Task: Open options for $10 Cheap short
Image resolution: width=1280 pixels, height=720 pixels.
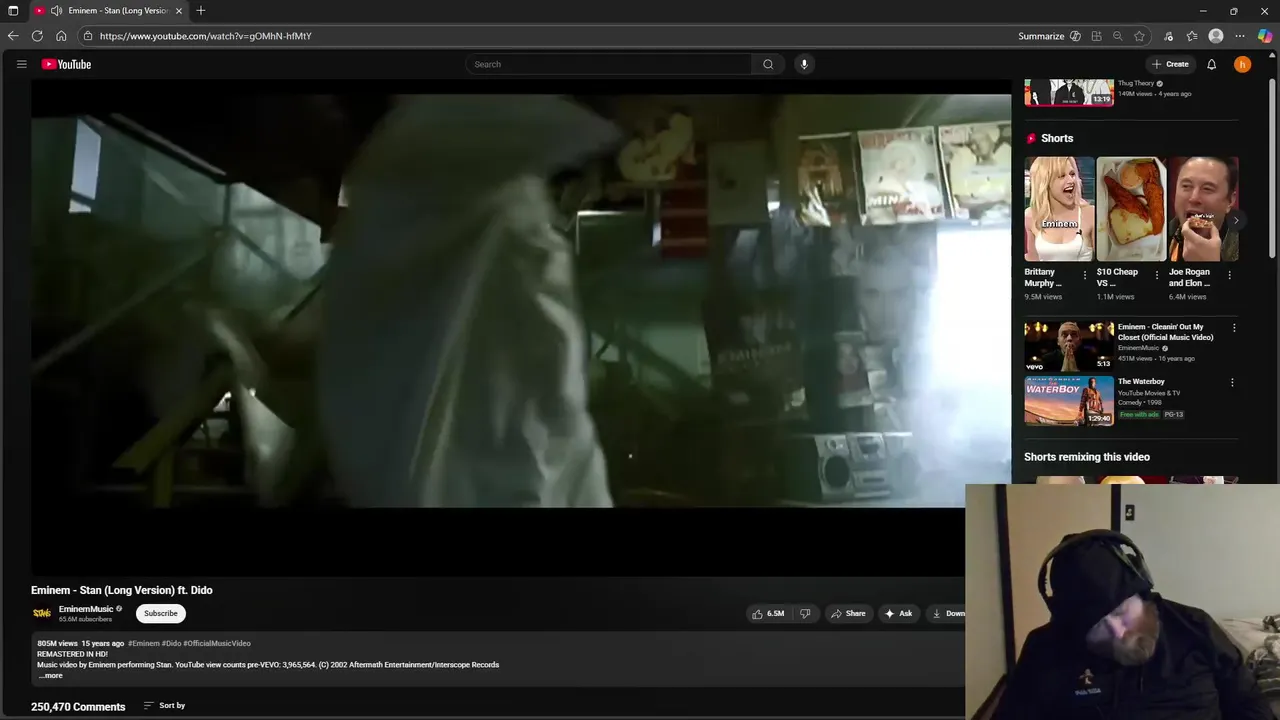Action: point(1157,275)
